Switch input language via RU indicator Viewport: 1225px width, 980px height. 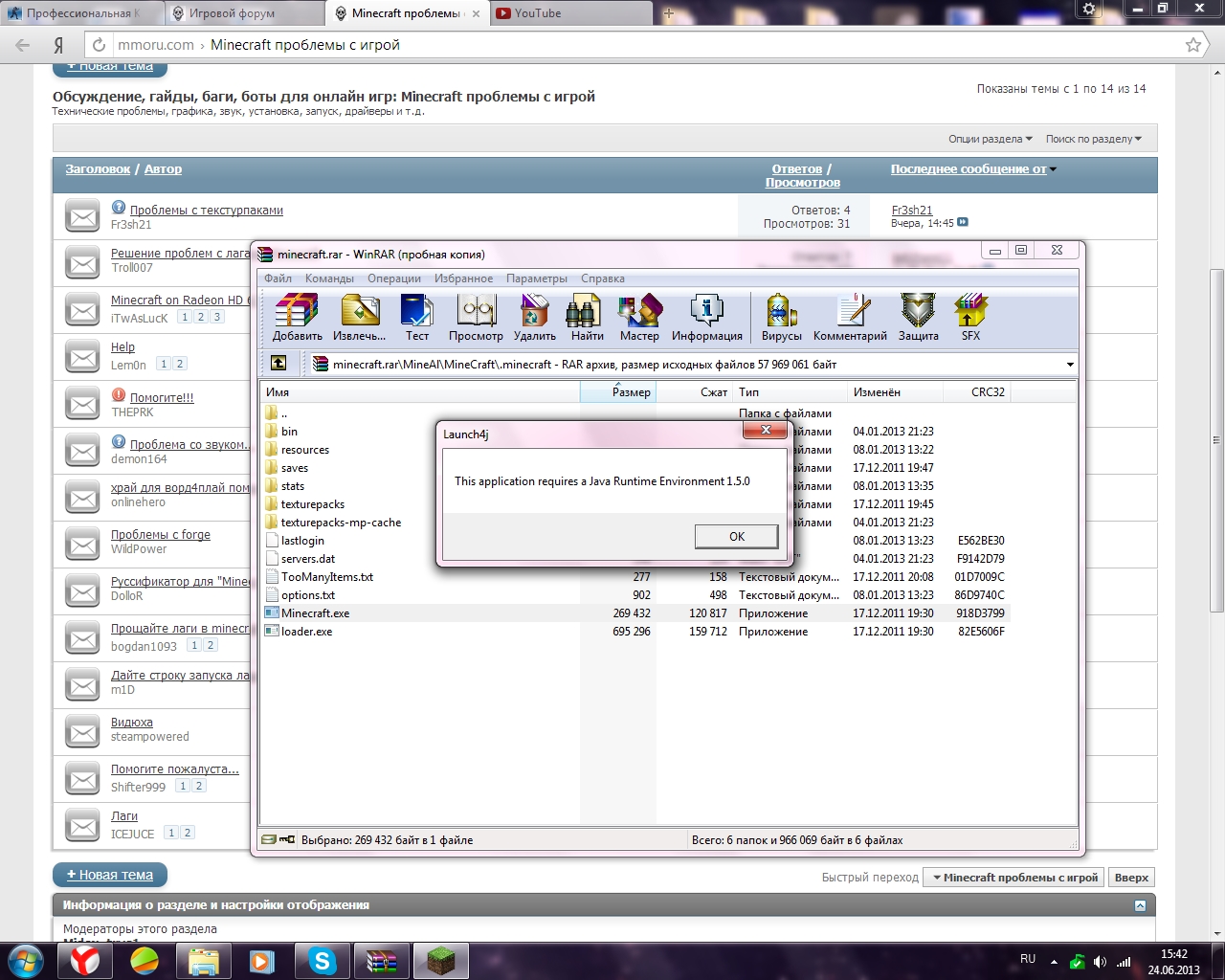(x=1028, y=959)
